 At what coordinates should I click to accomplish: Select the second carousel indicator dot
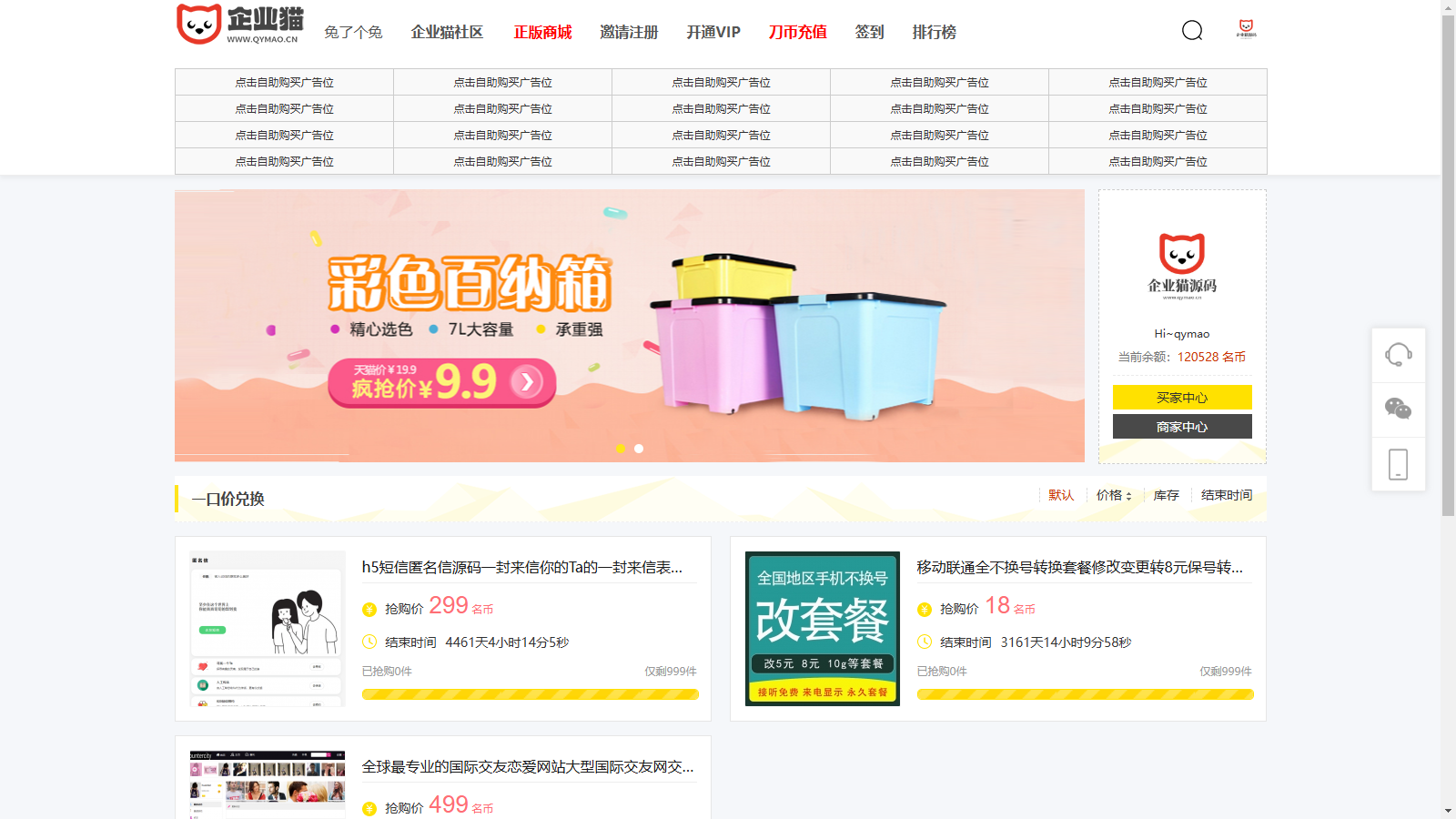(638, 448)
